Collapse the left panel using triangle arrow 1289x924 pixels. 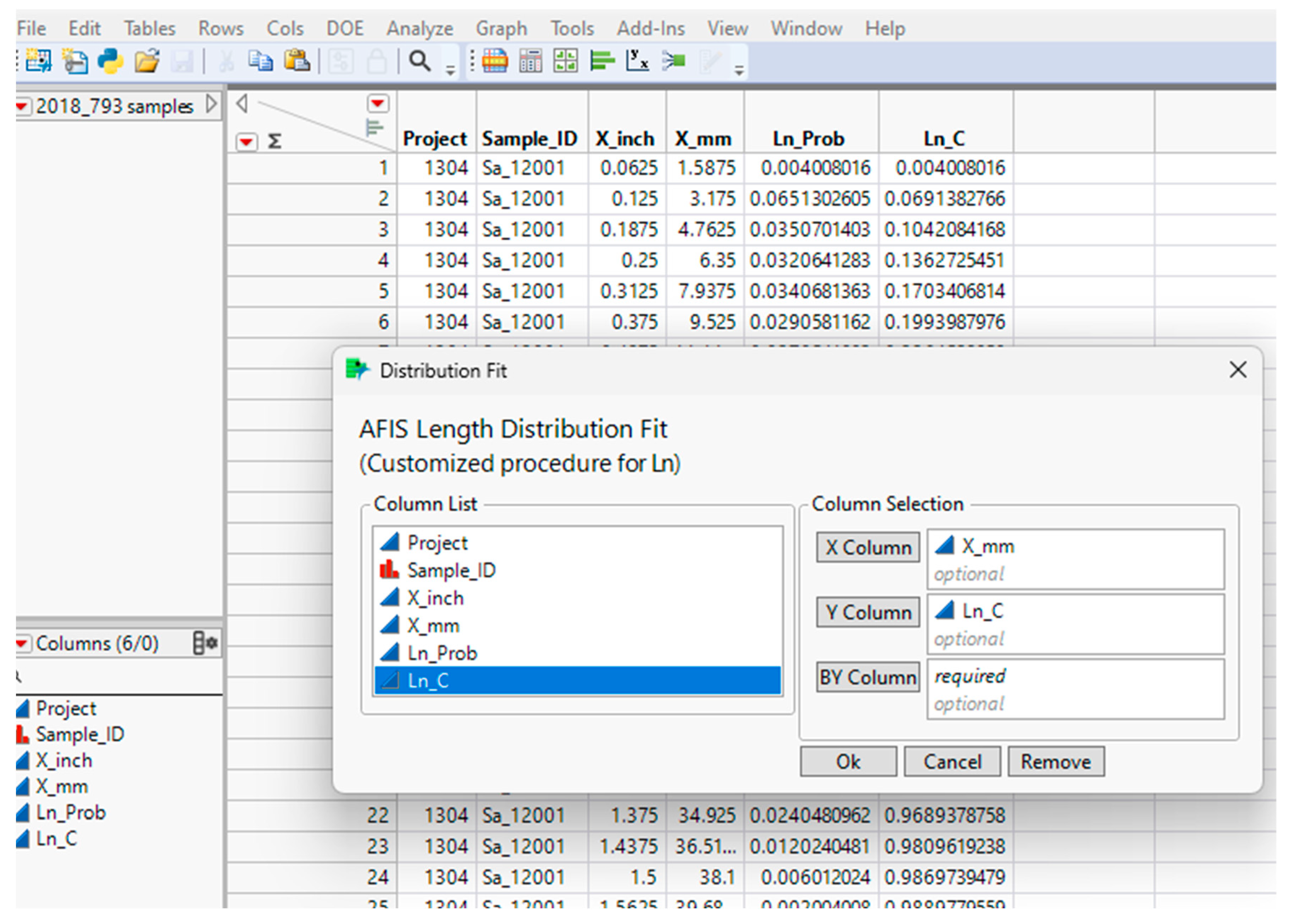click(242, 104)
